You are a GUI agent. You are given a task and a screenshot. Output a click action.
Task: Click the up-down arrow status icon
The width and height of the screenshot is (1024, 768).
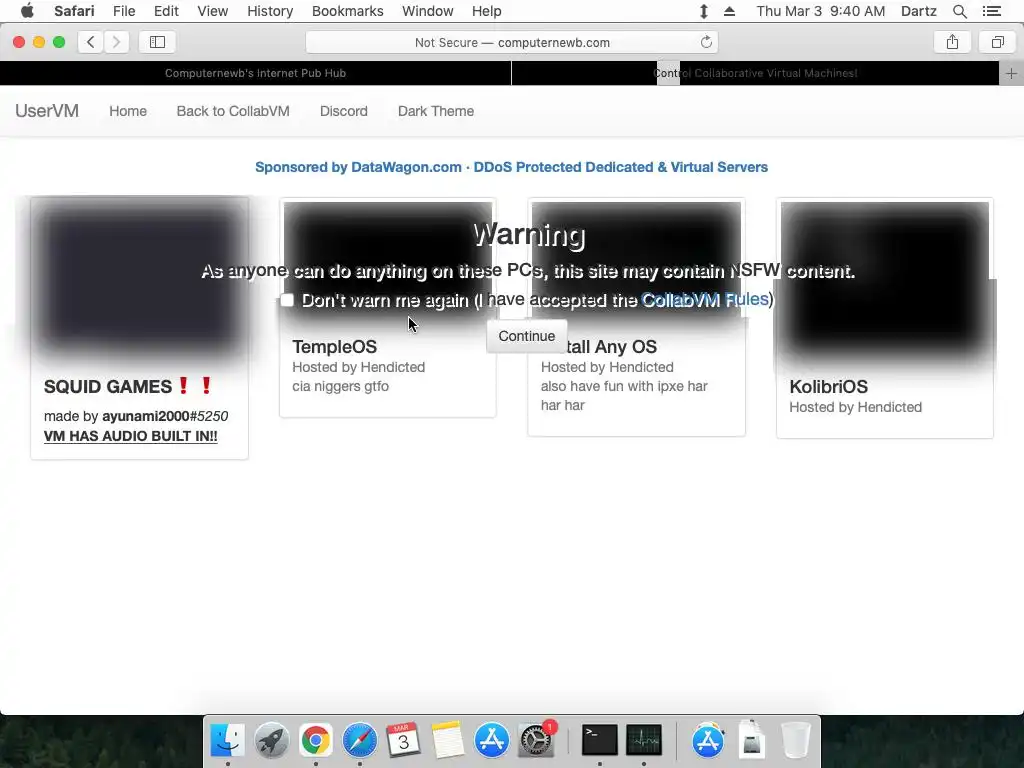coord(703,11)
